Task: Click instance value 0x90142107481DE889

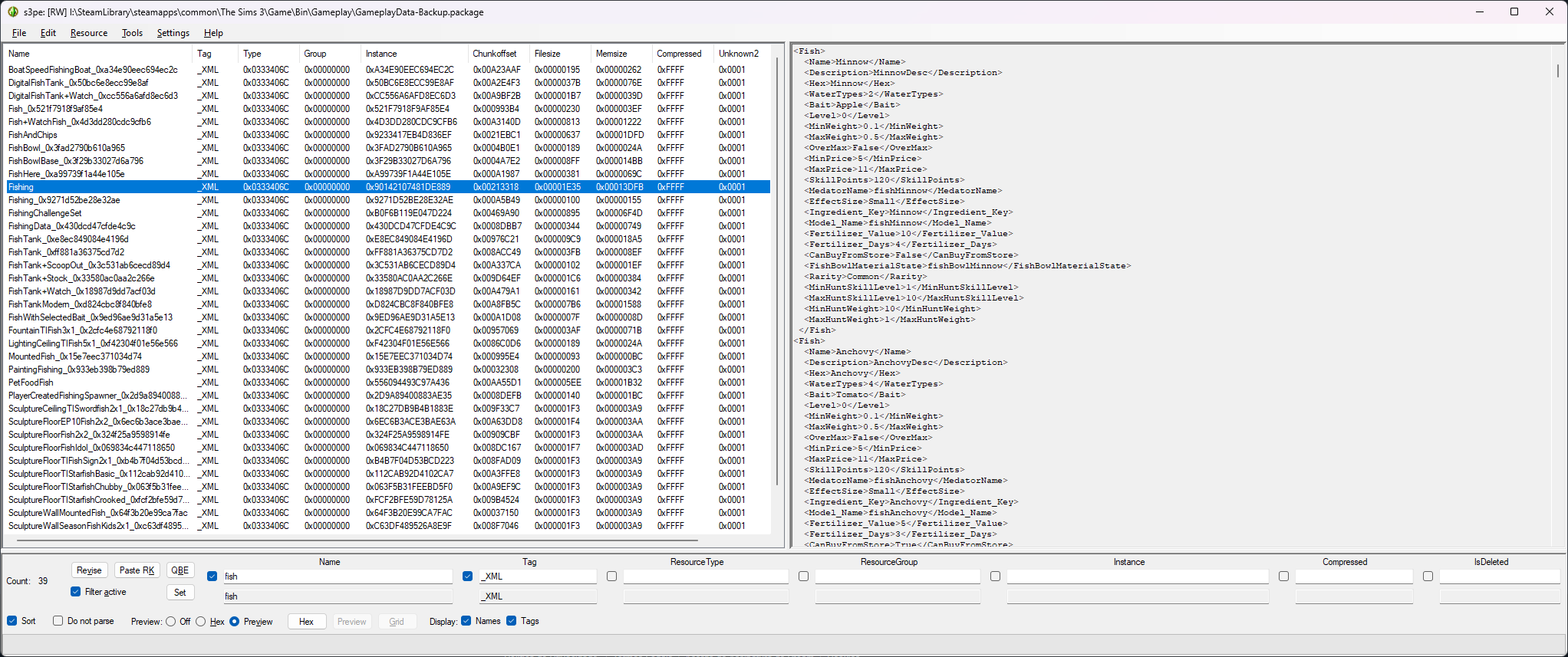Action: 408,187
